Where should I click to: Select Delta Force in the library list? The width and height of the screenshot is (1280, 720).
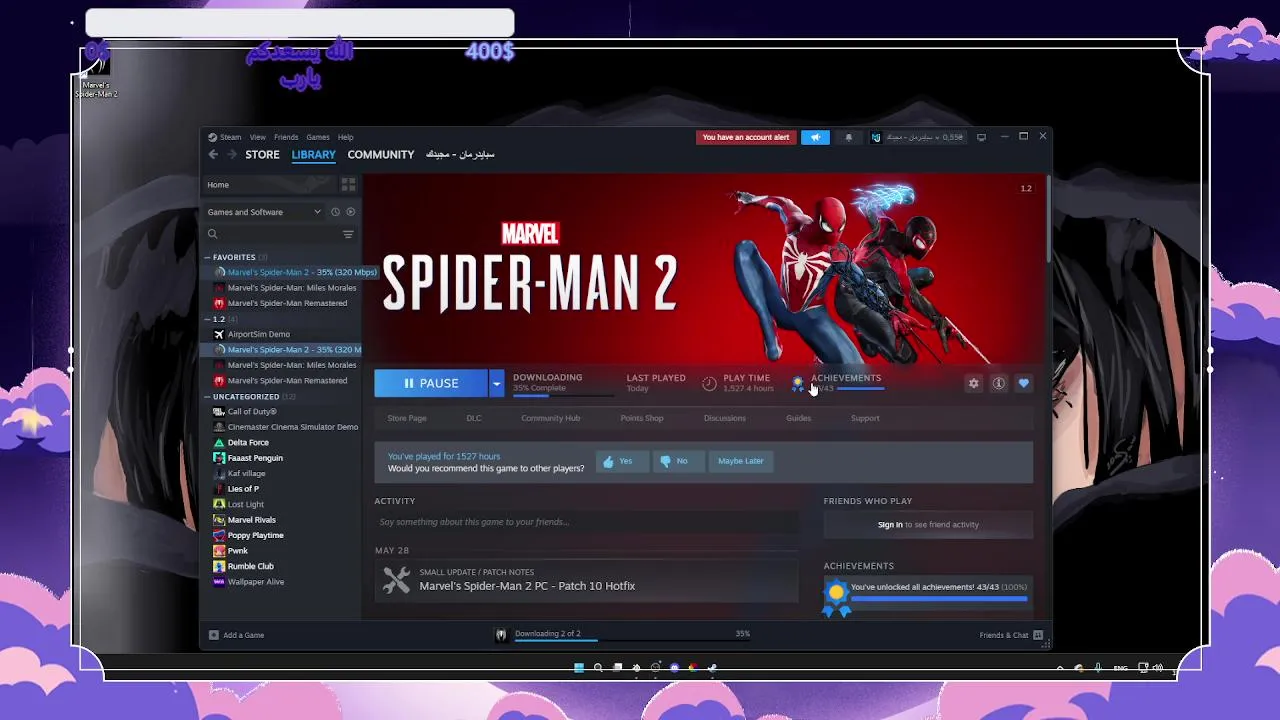(x=248, y=443)
